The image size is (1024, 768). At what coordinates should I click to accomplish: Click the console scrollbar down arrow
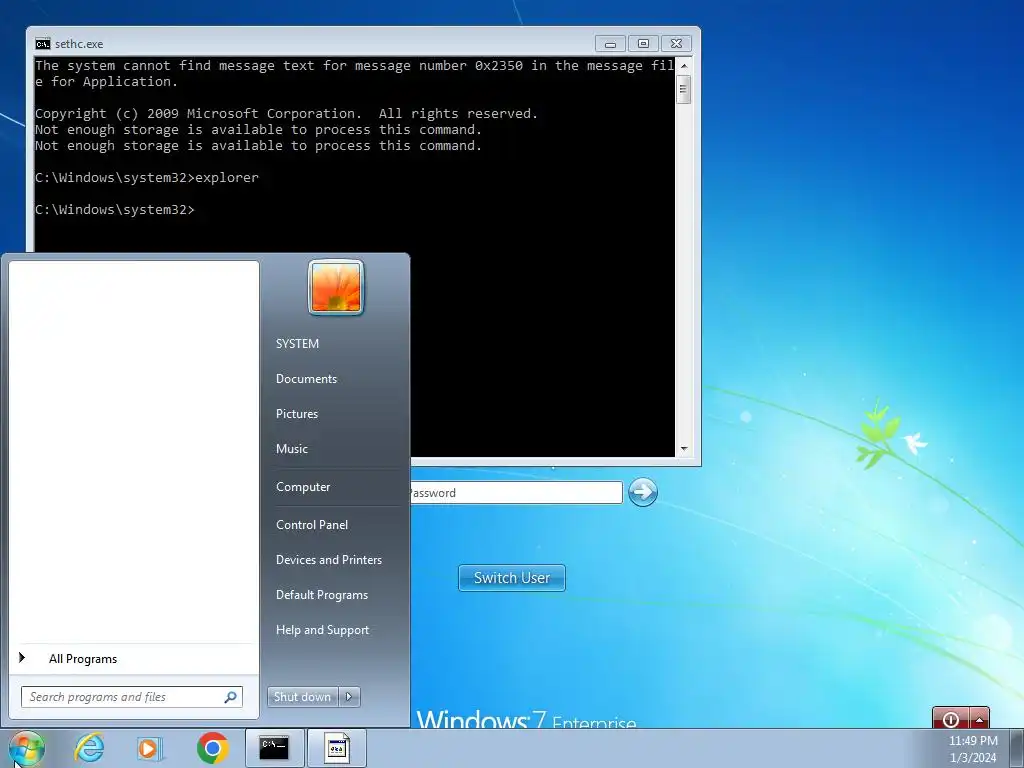[x=684, y=449]
